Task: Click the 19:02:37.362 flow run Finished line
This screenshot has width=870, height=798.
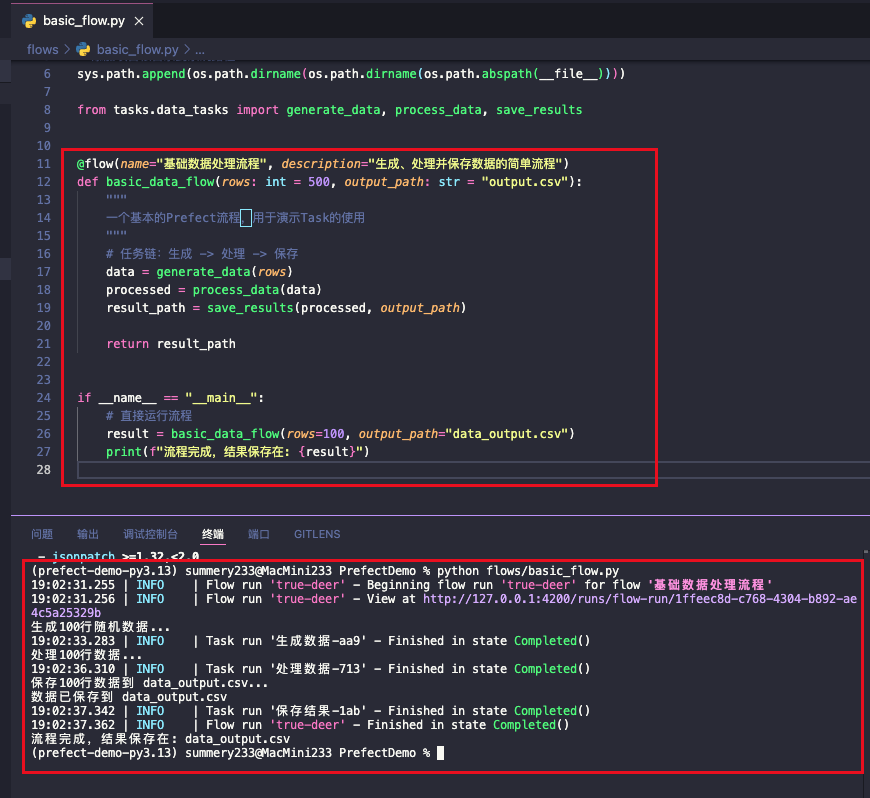Action: 300,725
